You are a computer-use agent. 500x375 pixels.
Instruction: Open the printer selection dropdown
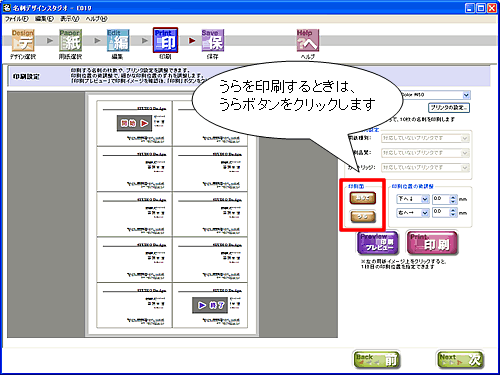[466, 95]
